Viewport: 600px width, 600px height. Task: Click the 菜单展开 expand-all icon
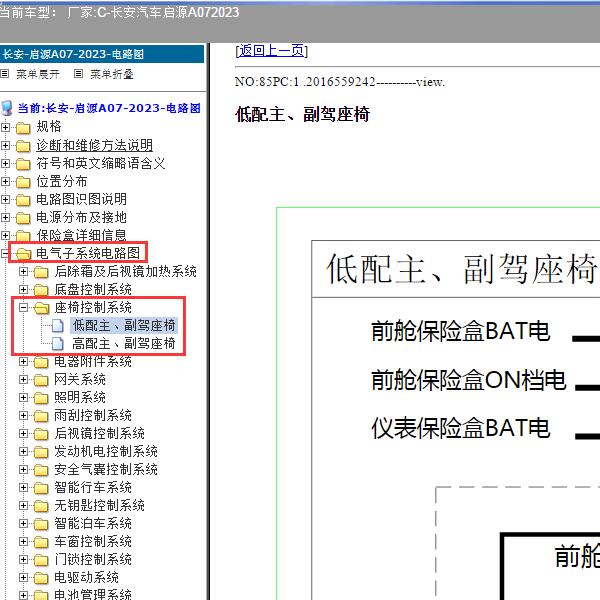click(5, 73)
